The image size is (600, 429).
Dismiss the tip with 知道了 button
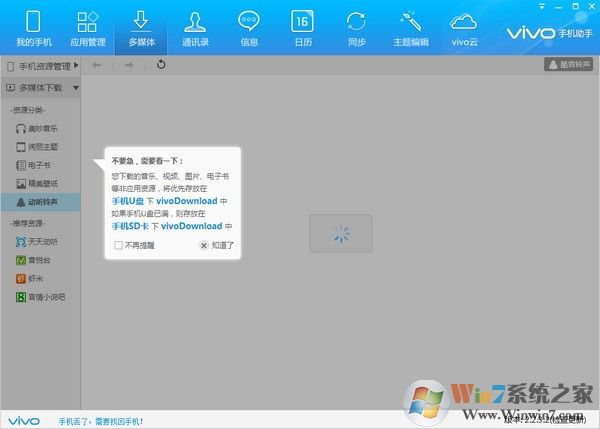tap(216, 244)
